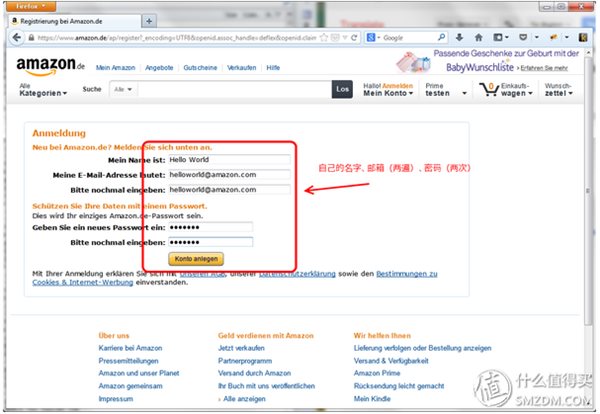This screenshot has height=414, width=600.
Task: Open Versand durch Amazon footer link
Action: [254, 373]
